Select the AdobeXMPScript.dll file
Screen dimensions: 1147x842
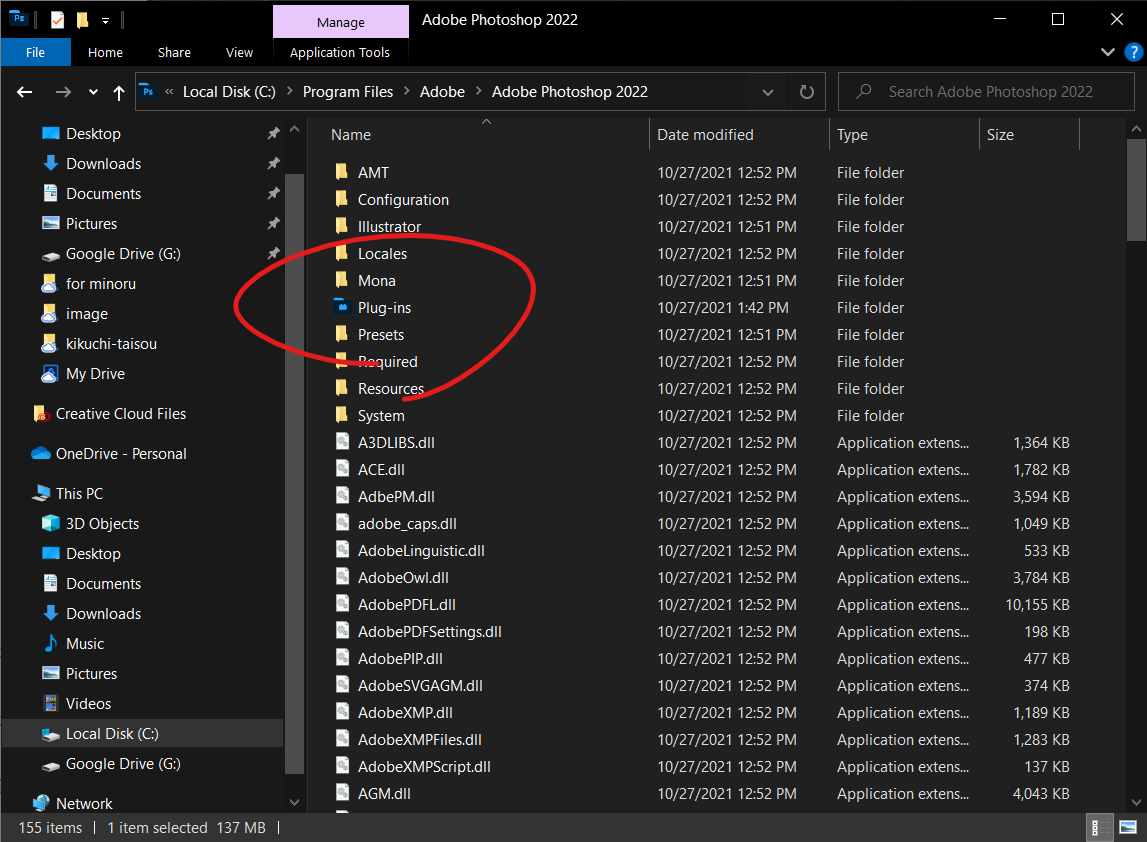click(x=424, y=767)
